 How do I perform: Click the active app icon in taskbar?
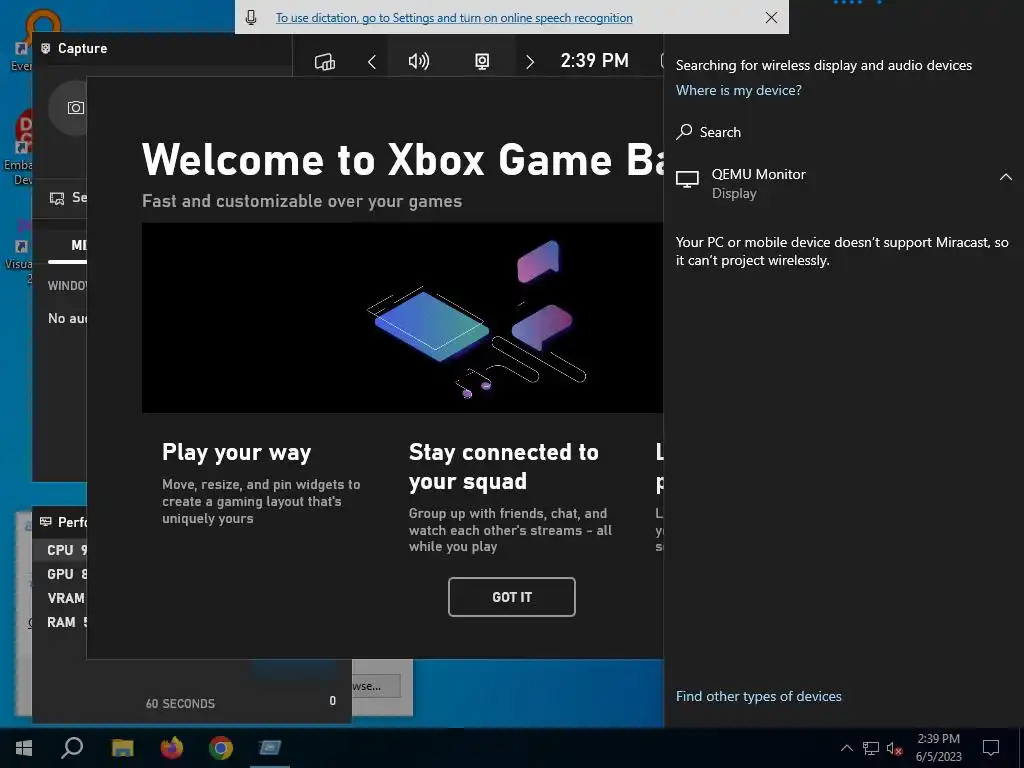(270, 748)
